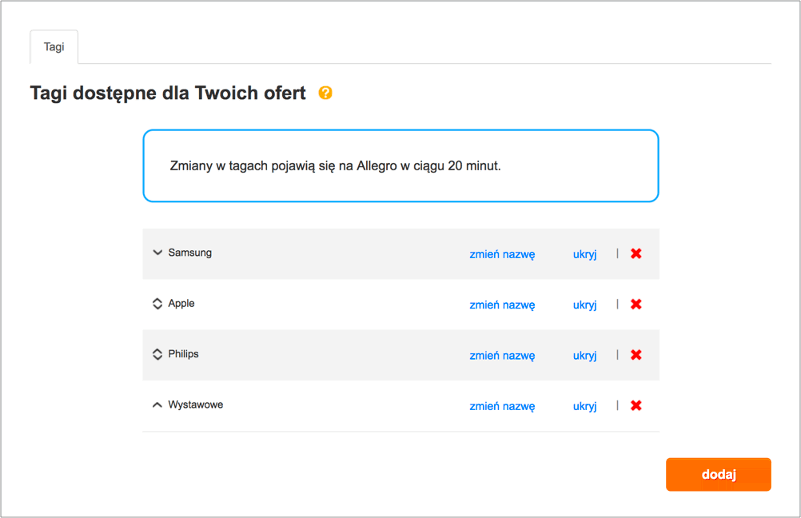Select the Philips tag name text
This screenshot has height=518, width=801.
(x=183, y=354)
